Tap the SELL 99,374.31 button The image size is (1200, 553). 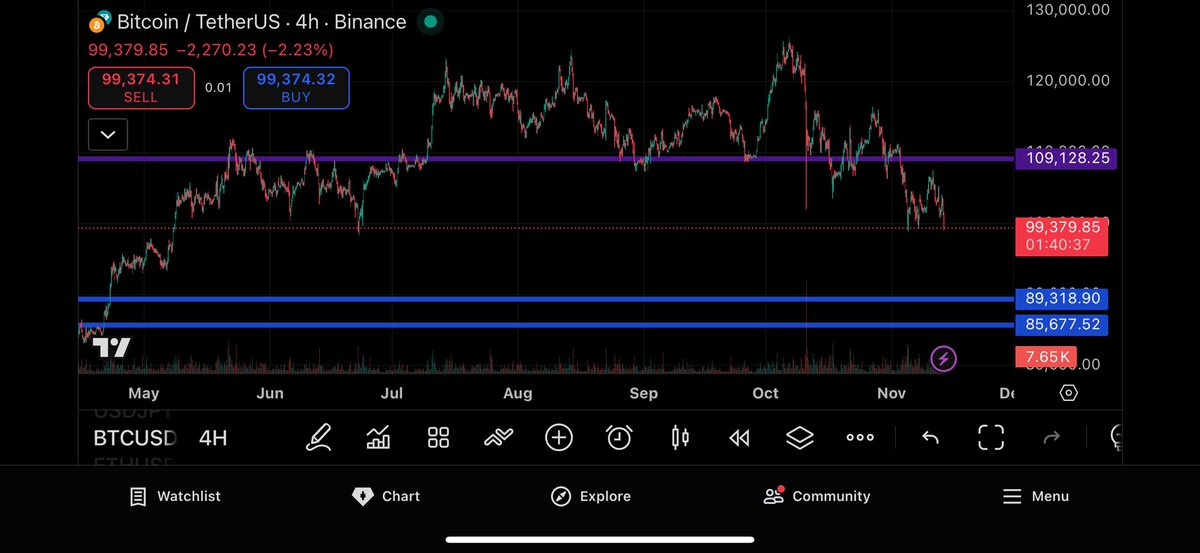(x=140, y=88)
